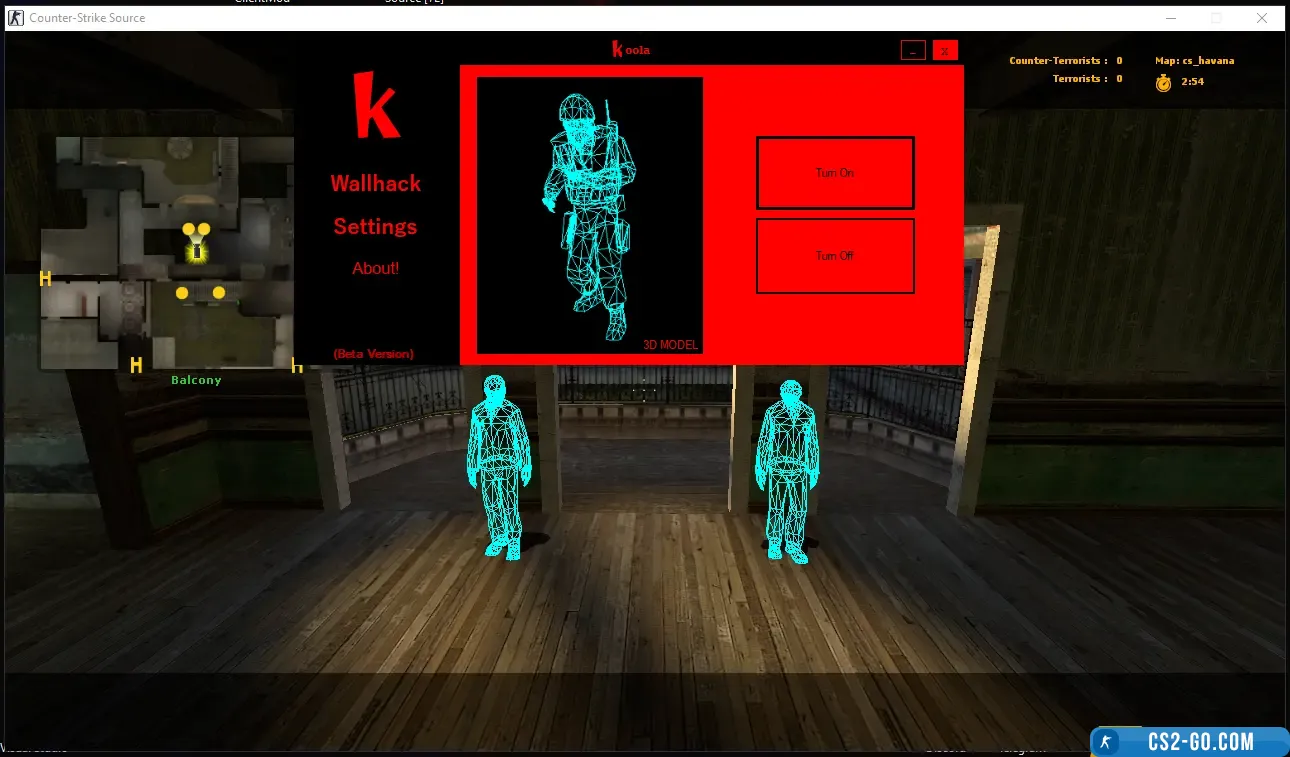Open the About! page
1290x757 pixels.
(x=375, y=269)
